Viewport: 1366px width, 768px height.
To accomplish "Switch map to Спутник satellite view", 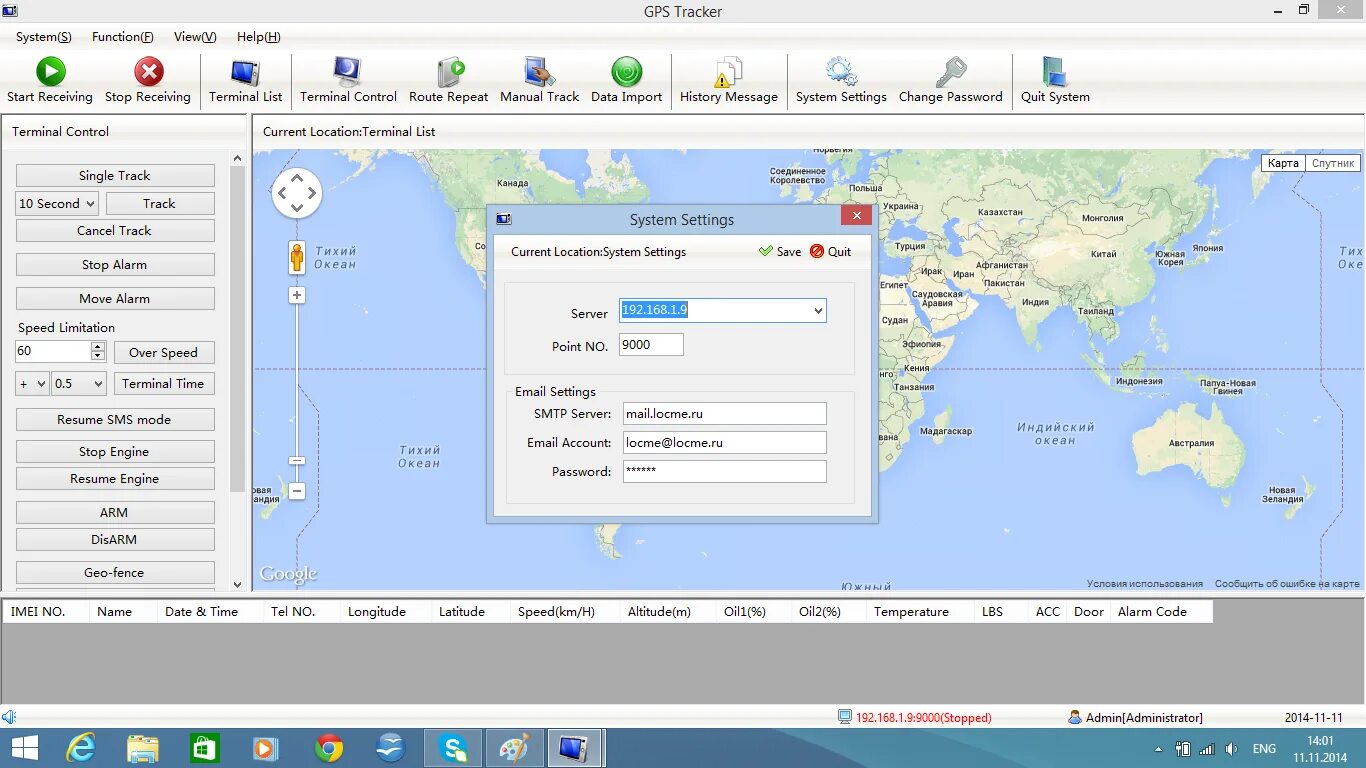I will (1333, 163).
